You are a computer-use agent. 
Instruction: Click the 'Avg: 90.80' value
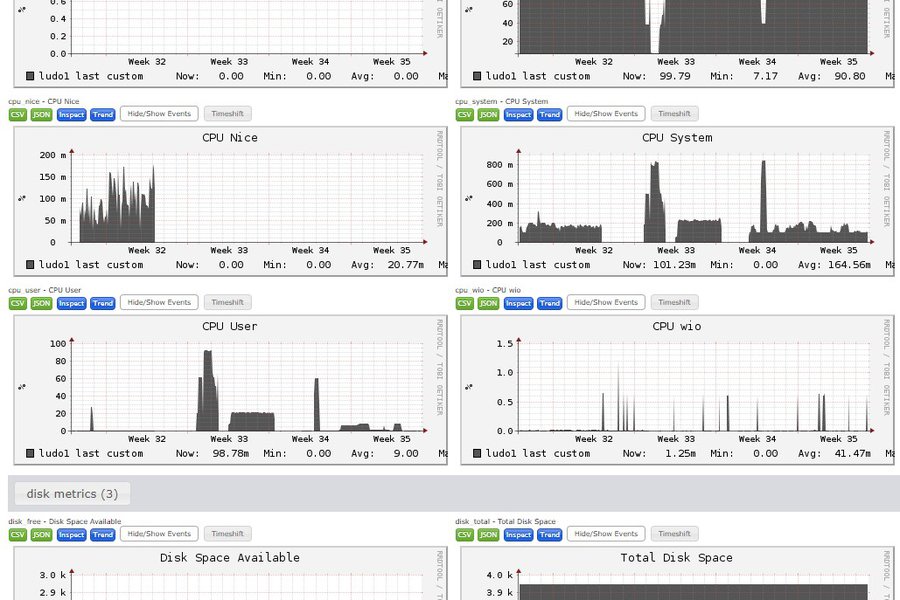[x=832, y=76]
